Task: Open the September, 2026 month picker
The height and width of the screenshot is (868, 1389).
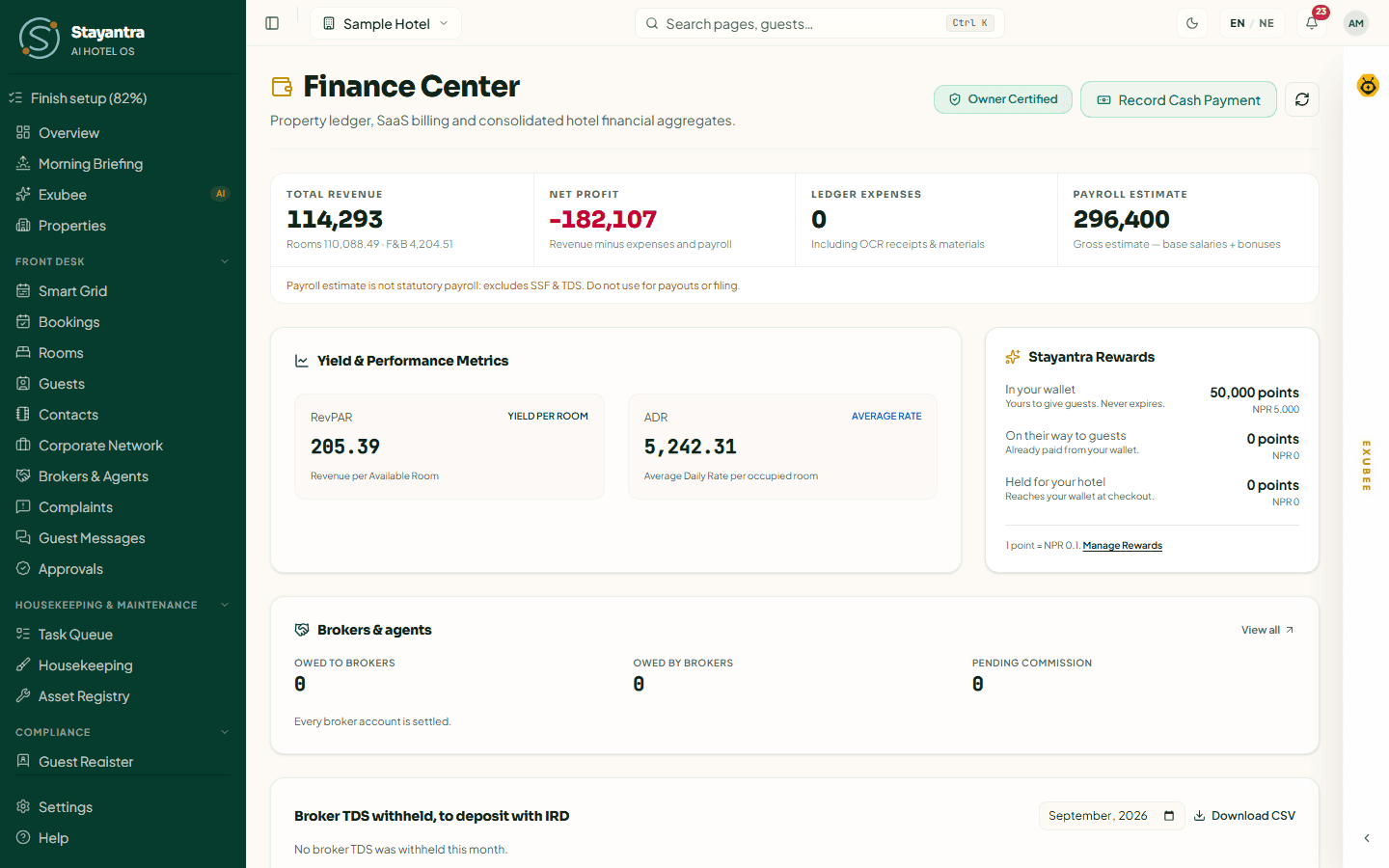Action: click(x=1111, y=816)
